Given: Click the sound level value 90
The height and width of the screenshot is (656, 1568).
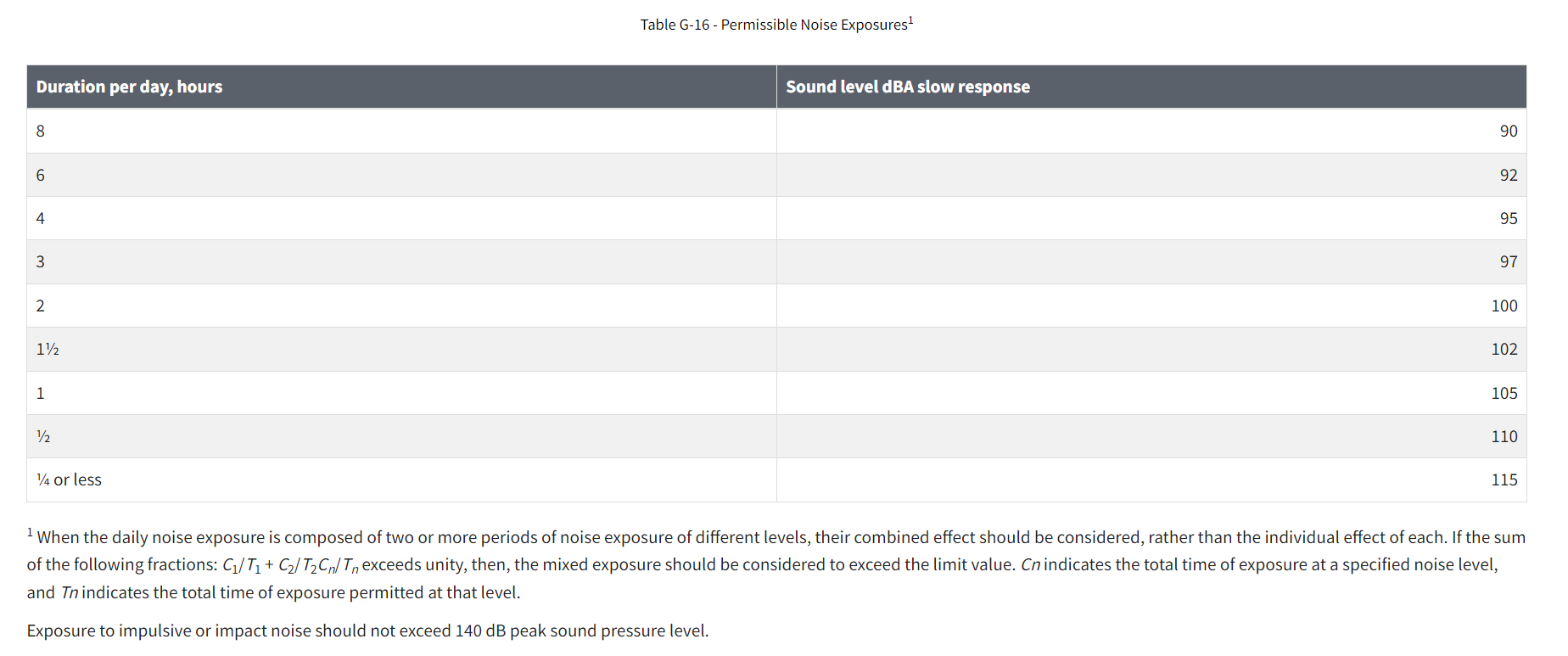Looking at the screenshot, I should coord(1508,131).
